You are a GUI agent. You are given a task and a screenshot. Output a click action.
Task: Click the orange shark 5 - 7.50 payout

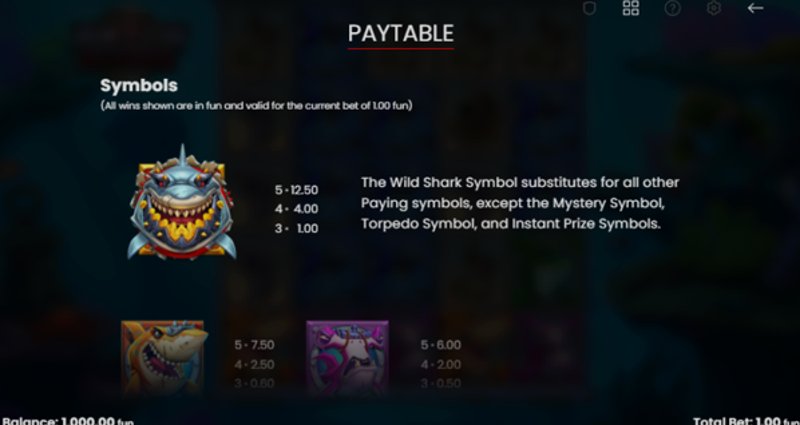click(x=255, y=345)
